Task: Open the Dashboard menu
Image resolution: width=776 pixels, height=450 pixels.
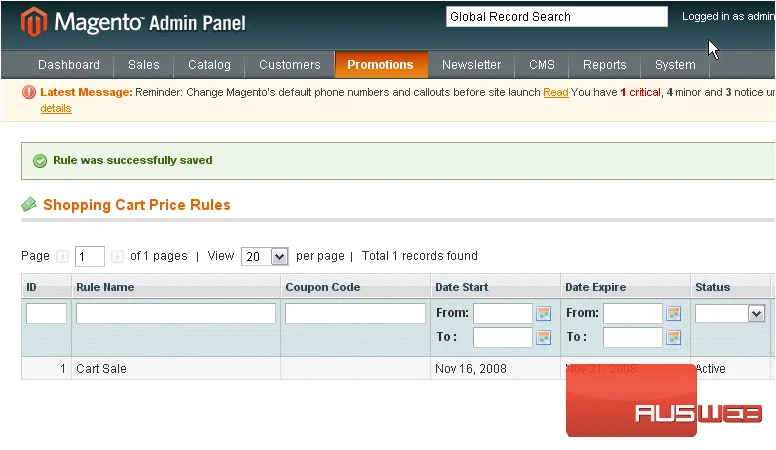Action: (69, 65)
